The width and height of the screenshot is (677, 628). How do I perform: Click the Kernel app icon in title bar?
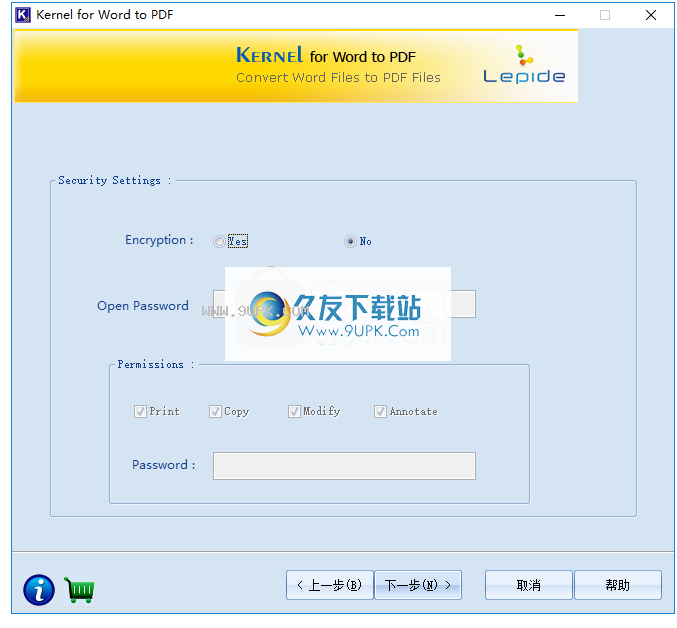click(22, 15)
